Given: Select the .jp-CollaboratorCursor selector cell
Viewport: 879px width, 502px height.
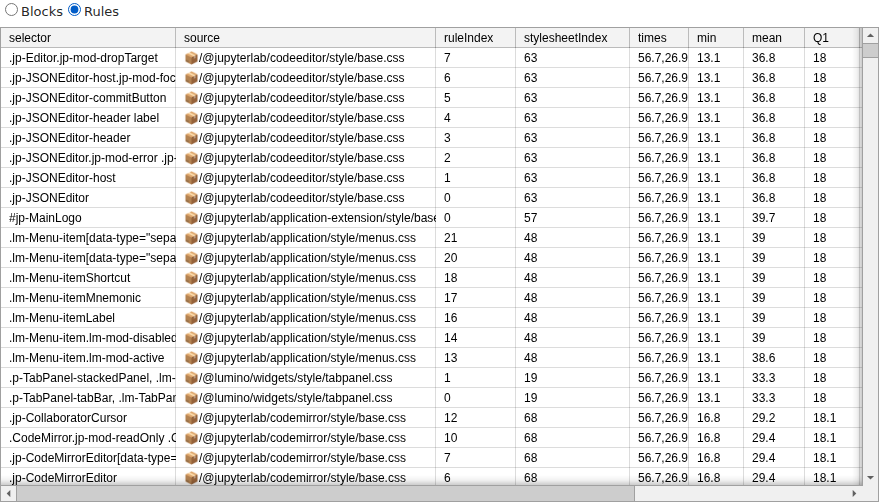Looking at the screenshot, I should click(x=88, y=418).
